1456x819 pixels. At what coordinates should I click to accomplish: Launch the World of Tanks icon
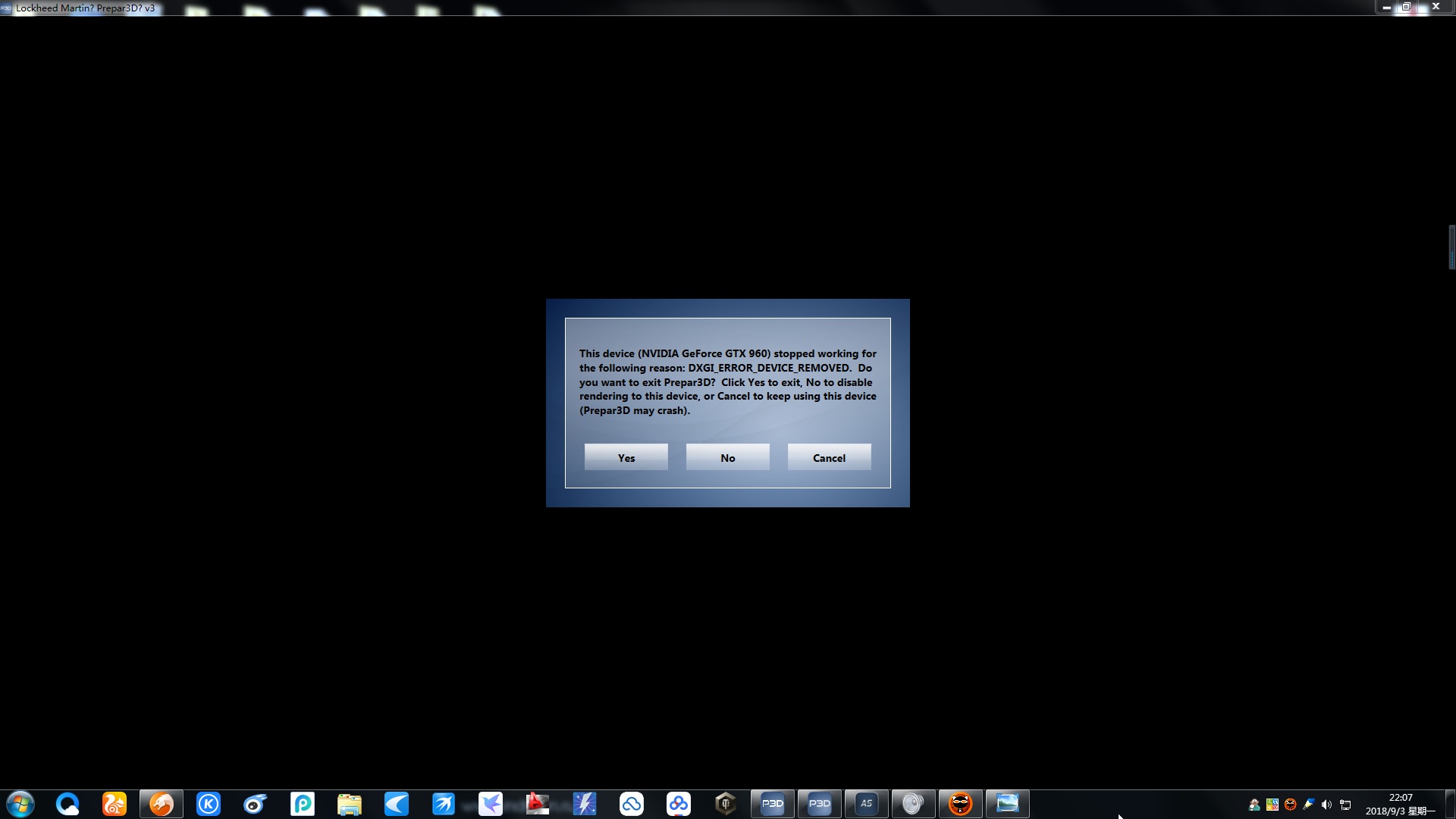[x=726, y=804]
